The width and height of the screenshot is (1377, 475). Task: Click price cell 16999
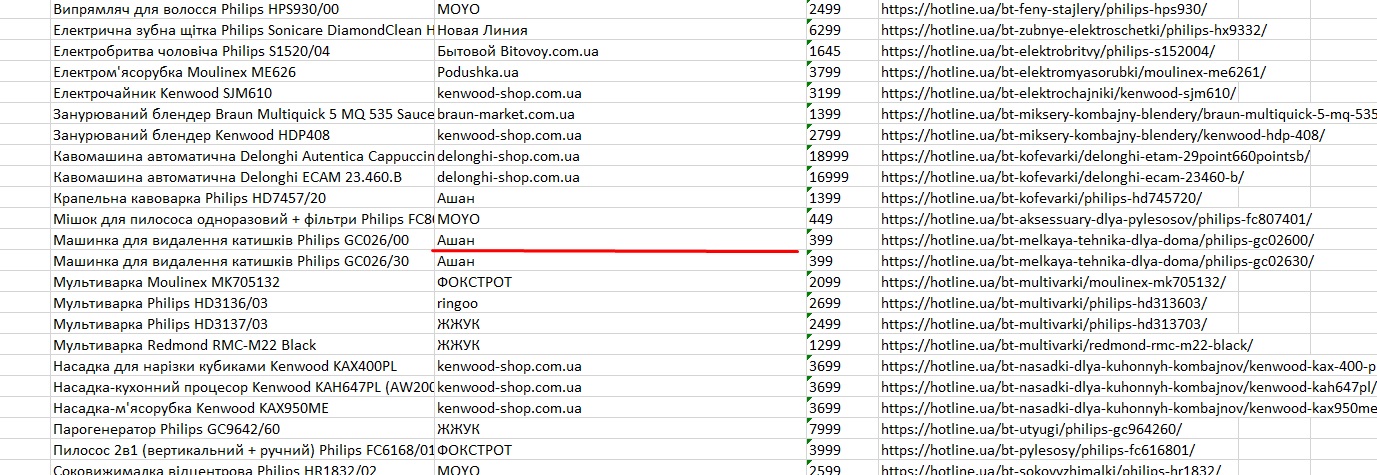pyautogui.click(x=842, y=177)
